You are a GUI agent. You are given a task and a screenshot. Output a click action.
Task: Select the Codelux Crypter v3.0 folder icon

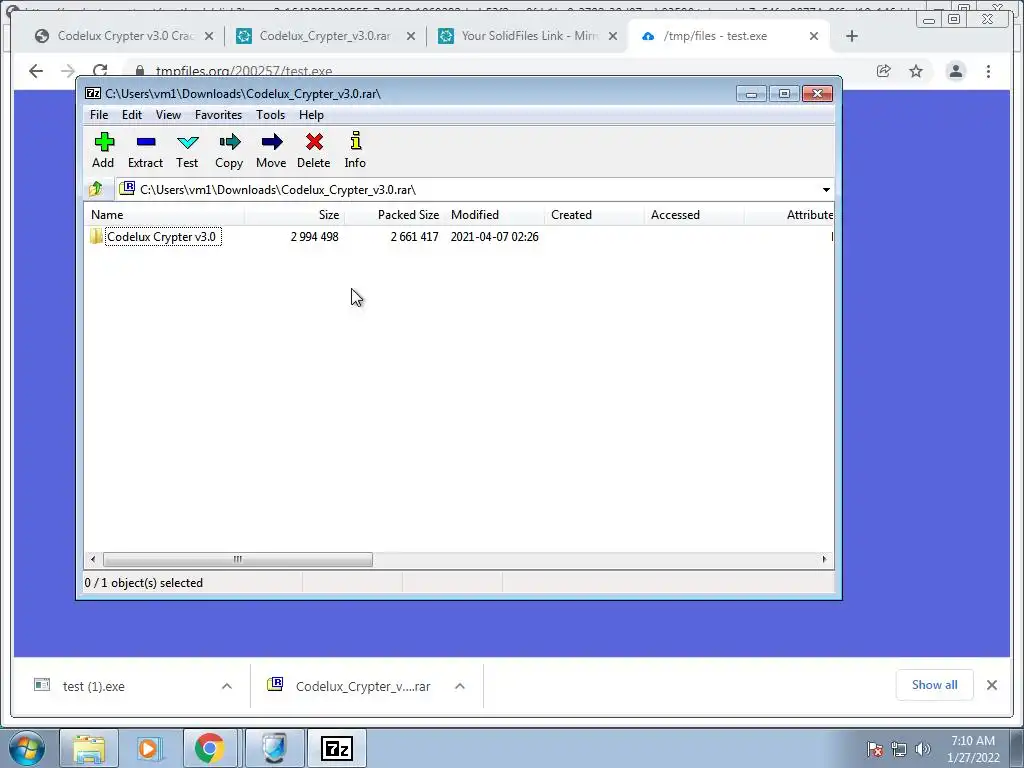coord(96,236)
